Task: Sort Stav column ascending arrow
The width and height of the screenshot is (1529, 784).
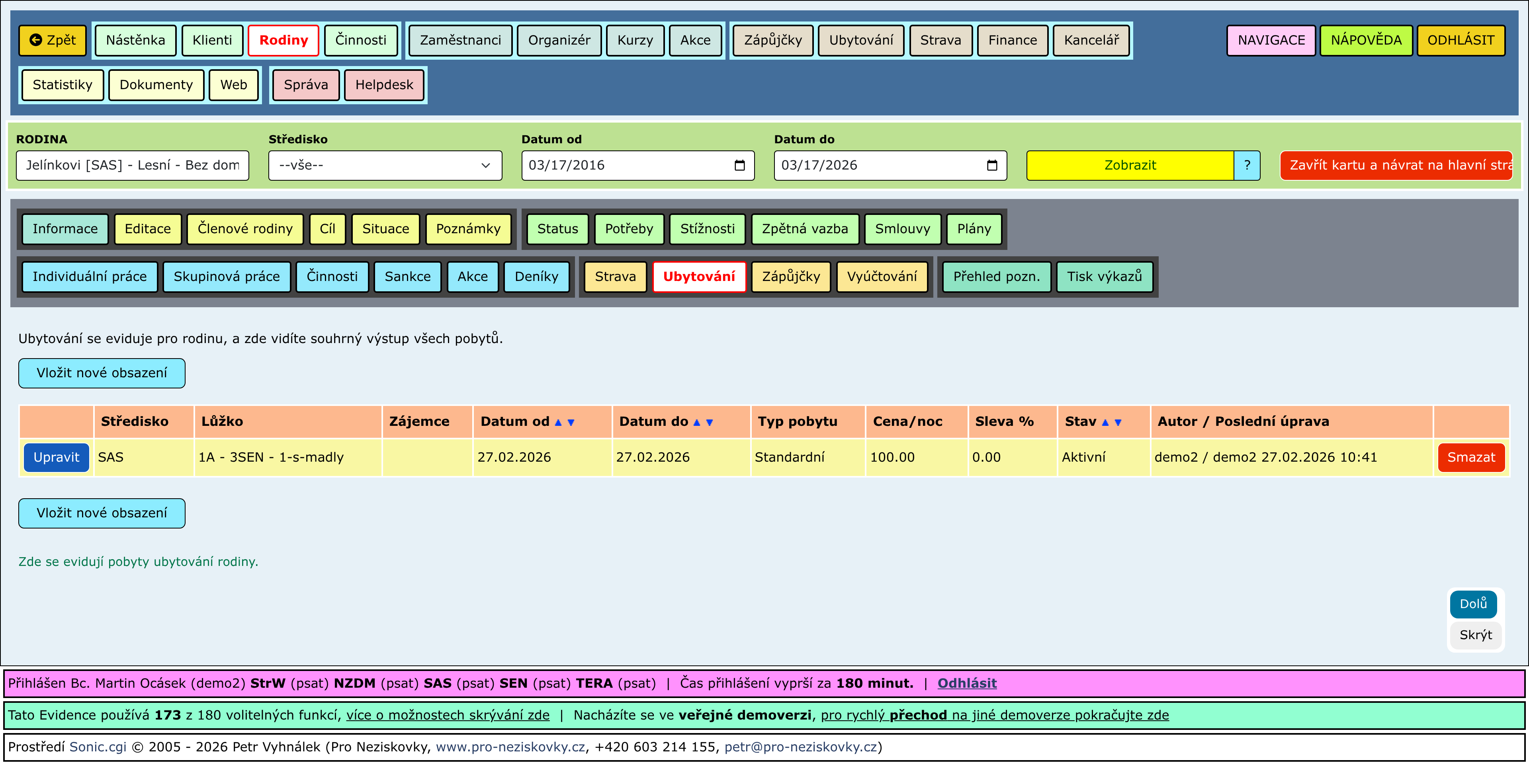Action: (1105, 422)
